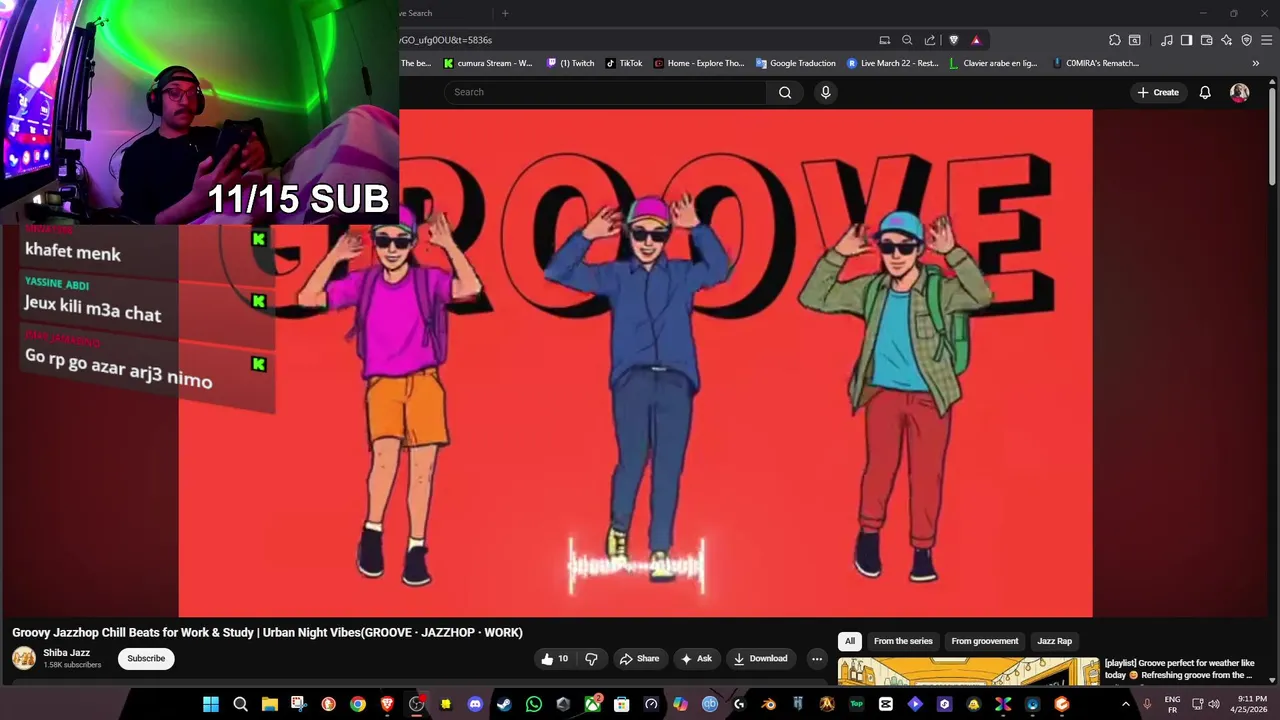Open File Explorer from taskbar
The height and width of the screenshot is (720, 1280).
coord(269,704)
